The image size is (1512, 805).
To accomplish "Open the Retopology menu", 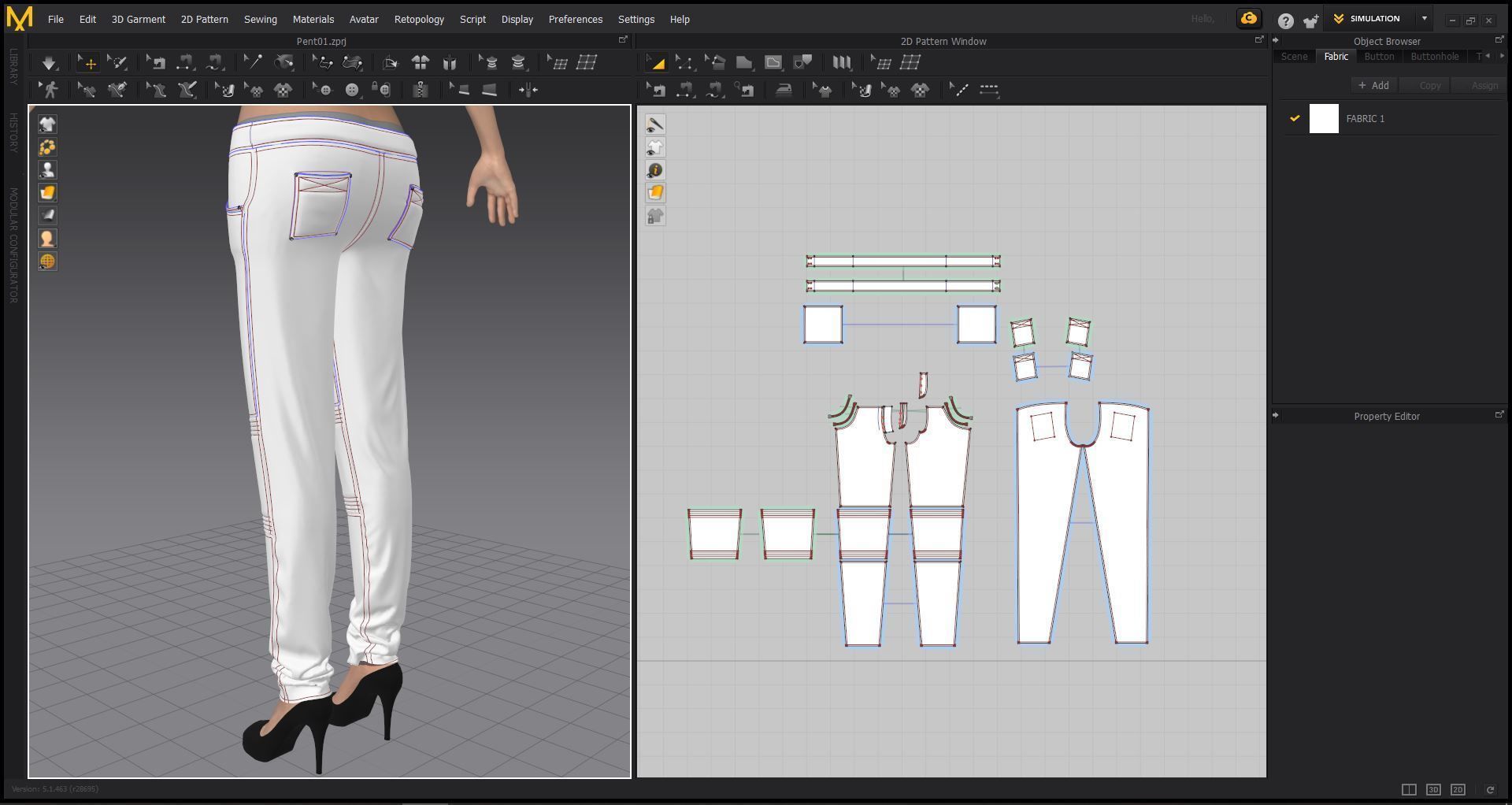I will (x=419, y=19).
